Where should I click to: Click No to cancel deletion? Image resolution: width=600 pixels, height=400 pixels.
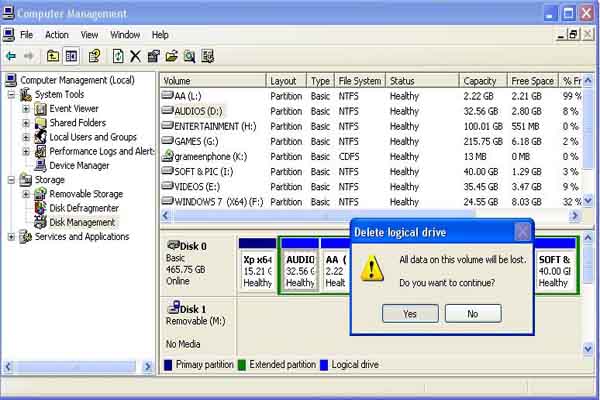472,313
